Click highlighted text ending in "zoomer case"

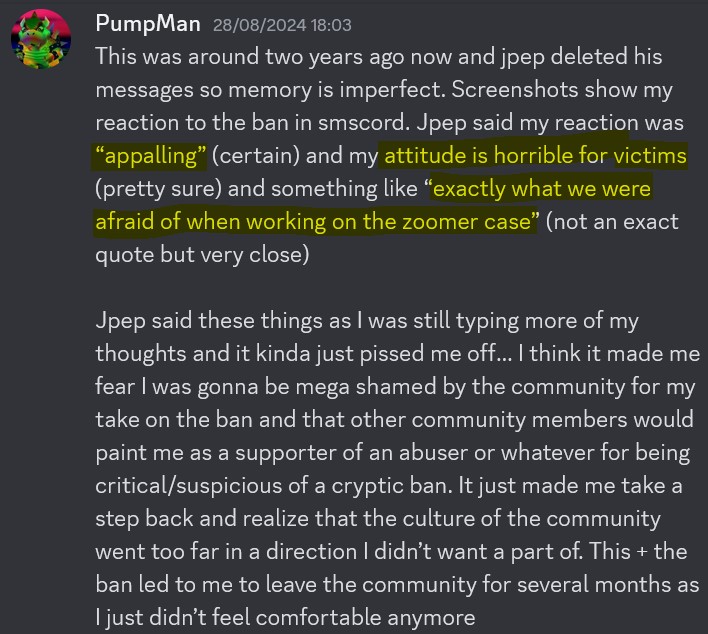315,222
